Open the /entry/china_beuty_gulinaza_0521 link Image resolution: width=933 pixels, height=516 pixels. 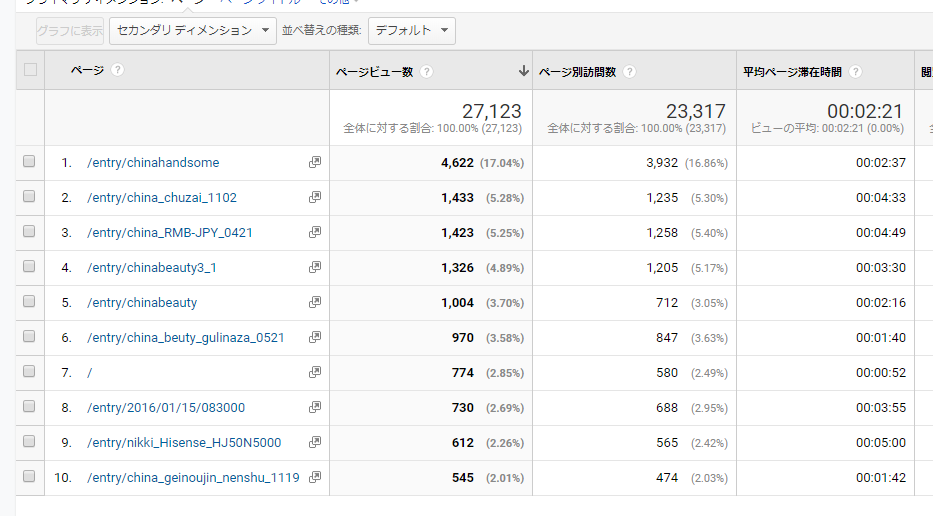186,338
